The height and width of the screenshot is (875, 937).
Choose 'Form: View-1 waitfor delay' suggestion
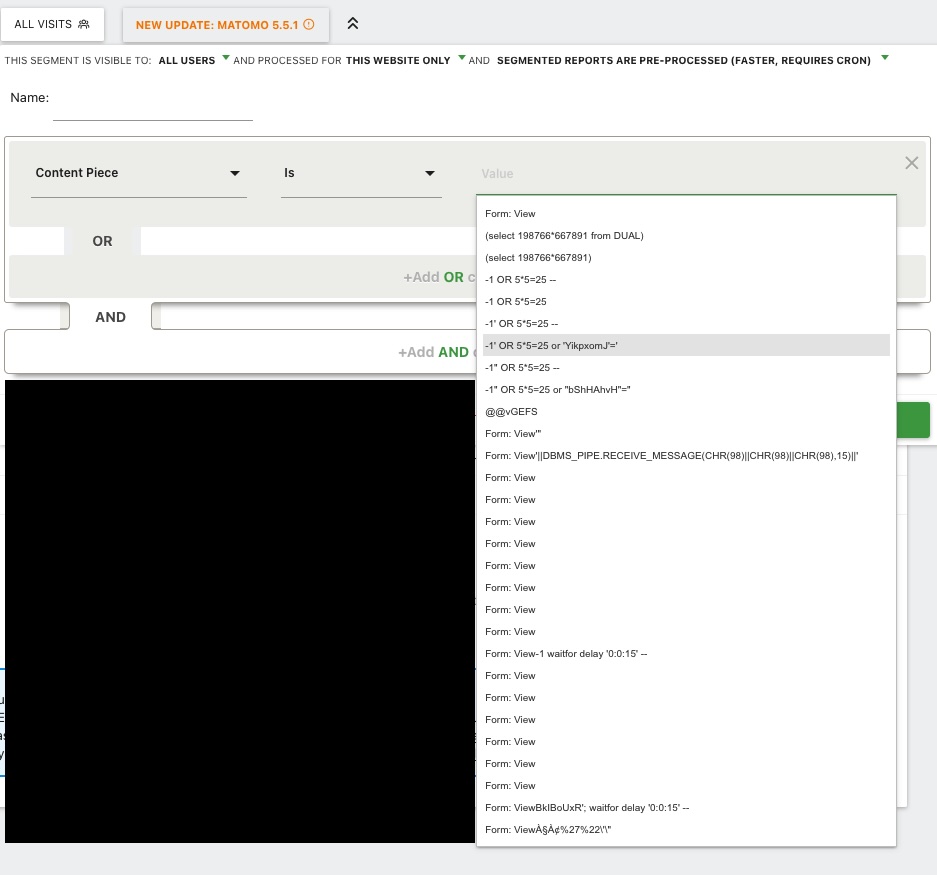click(566, 653)
